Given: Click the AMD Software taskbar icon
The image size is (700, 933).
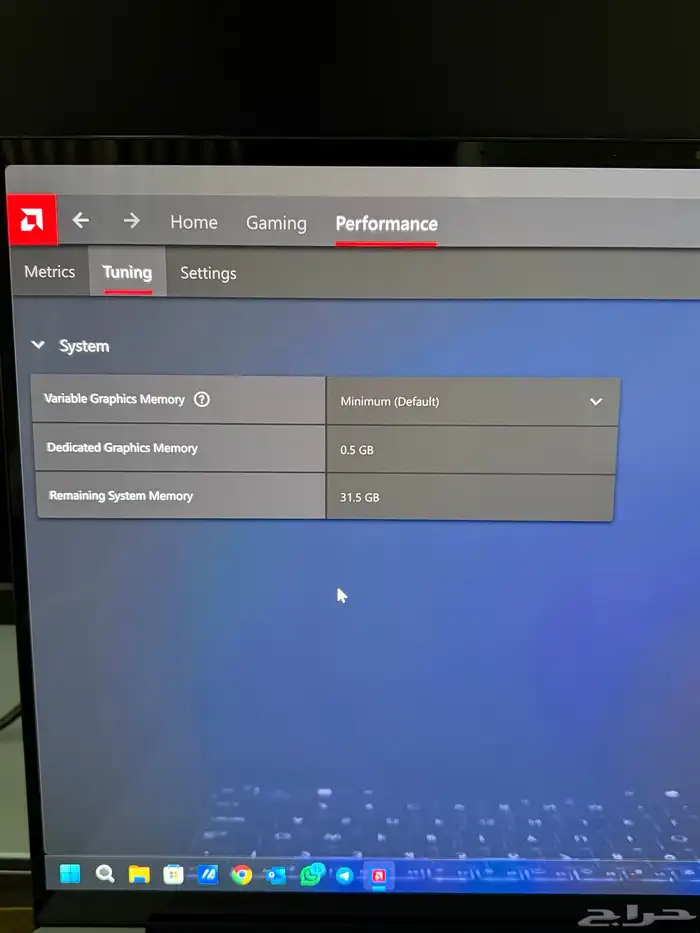Looking at the screenshot, I should click(379, 876).
